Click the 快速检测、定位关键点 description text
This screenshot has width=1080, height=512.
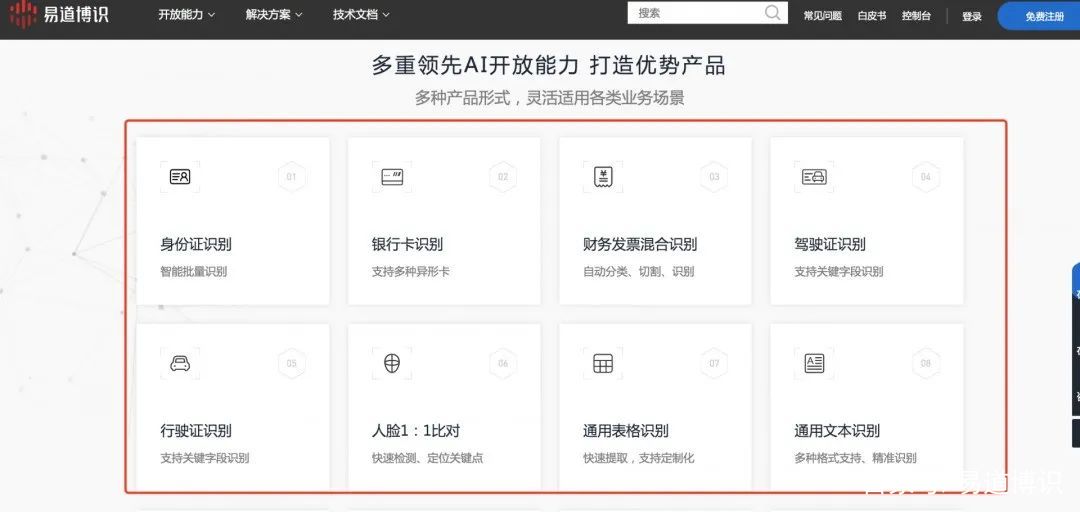tap(427, 458)
